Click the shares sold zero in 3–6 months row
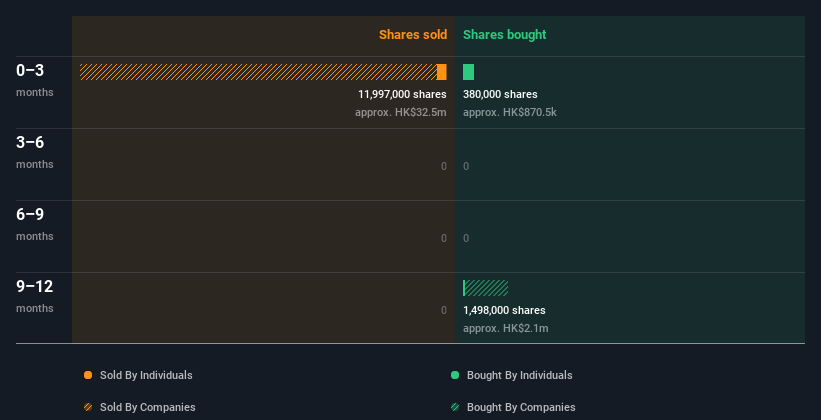The width and height of the screenshot is (821, 420). click(443, 167)
